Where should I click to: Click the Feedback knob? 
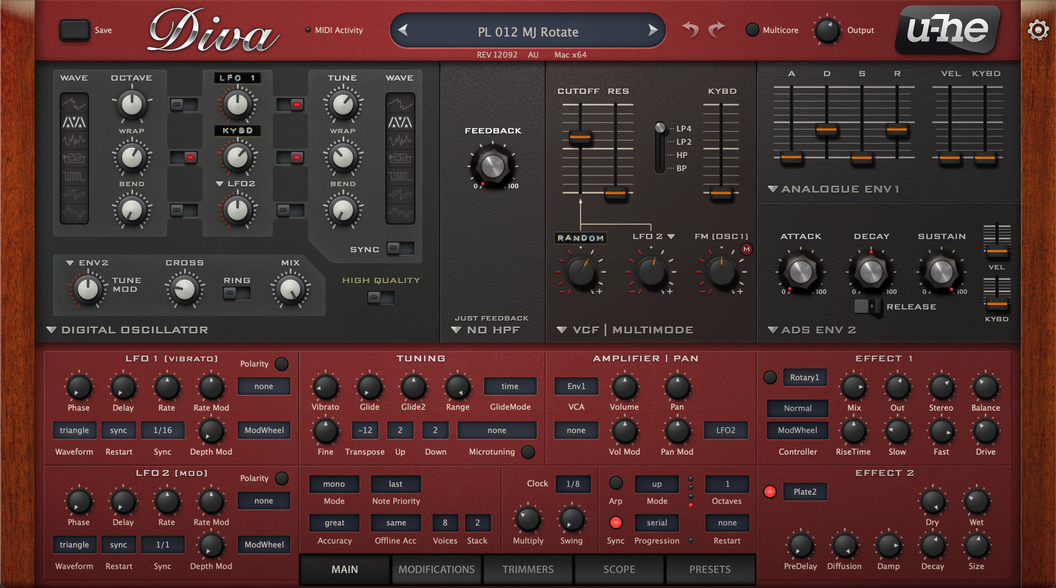[x=493, y=165]
